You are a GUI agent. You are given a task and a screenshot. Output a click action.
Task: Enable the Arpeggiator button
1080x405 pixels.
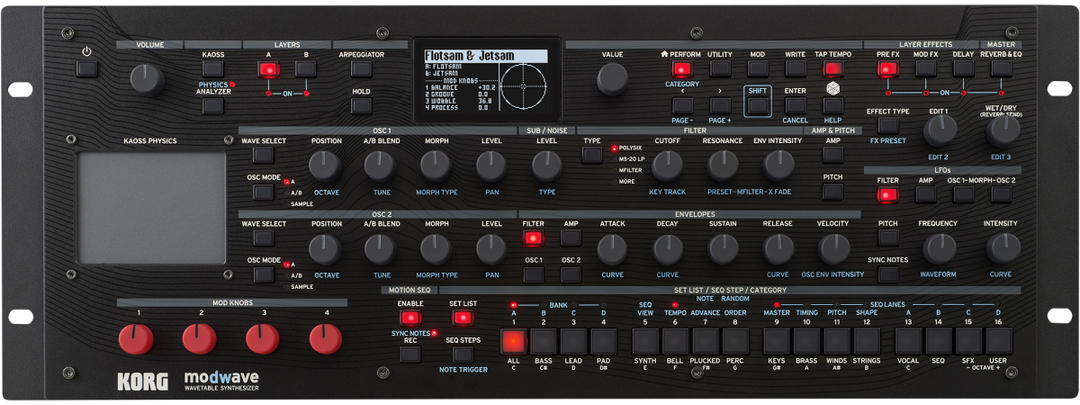tap(361, 68)
